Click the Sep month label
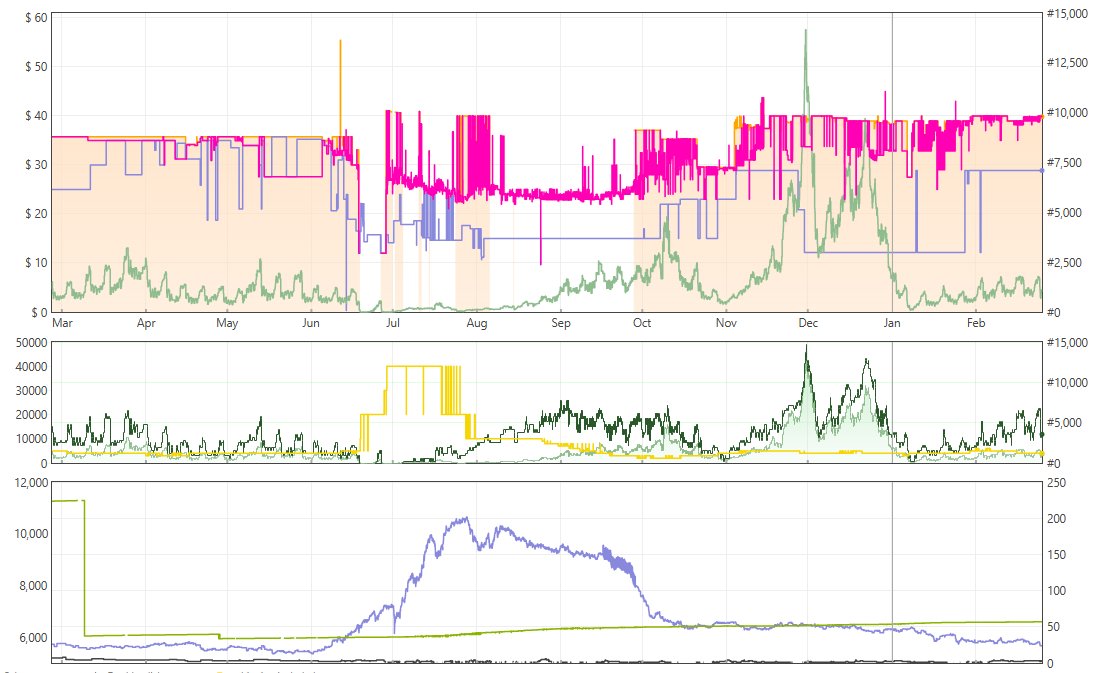The image size is (1097, 673). [560, 323]
